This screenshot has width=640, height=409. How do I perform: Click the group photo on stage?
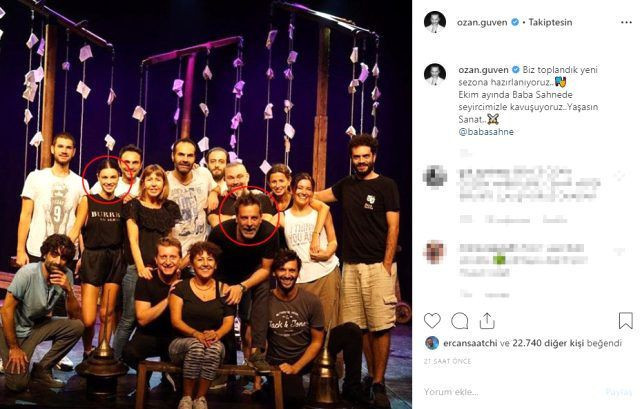(206, 204)
